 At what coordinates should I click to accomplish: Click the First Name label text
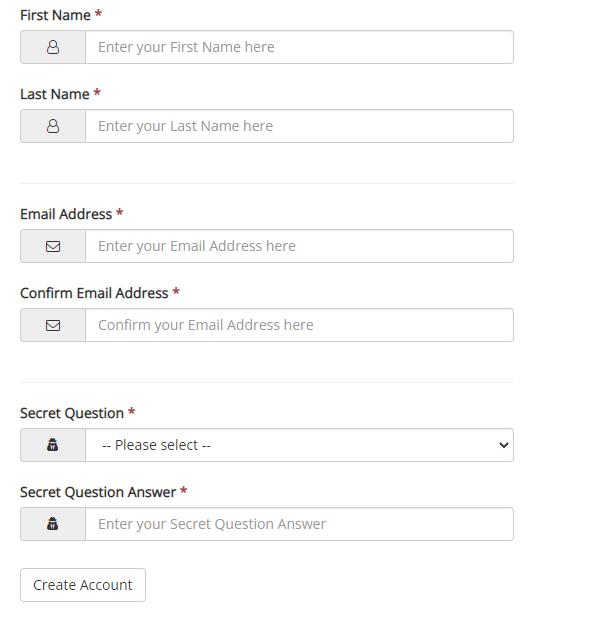(x=55, y=15)
